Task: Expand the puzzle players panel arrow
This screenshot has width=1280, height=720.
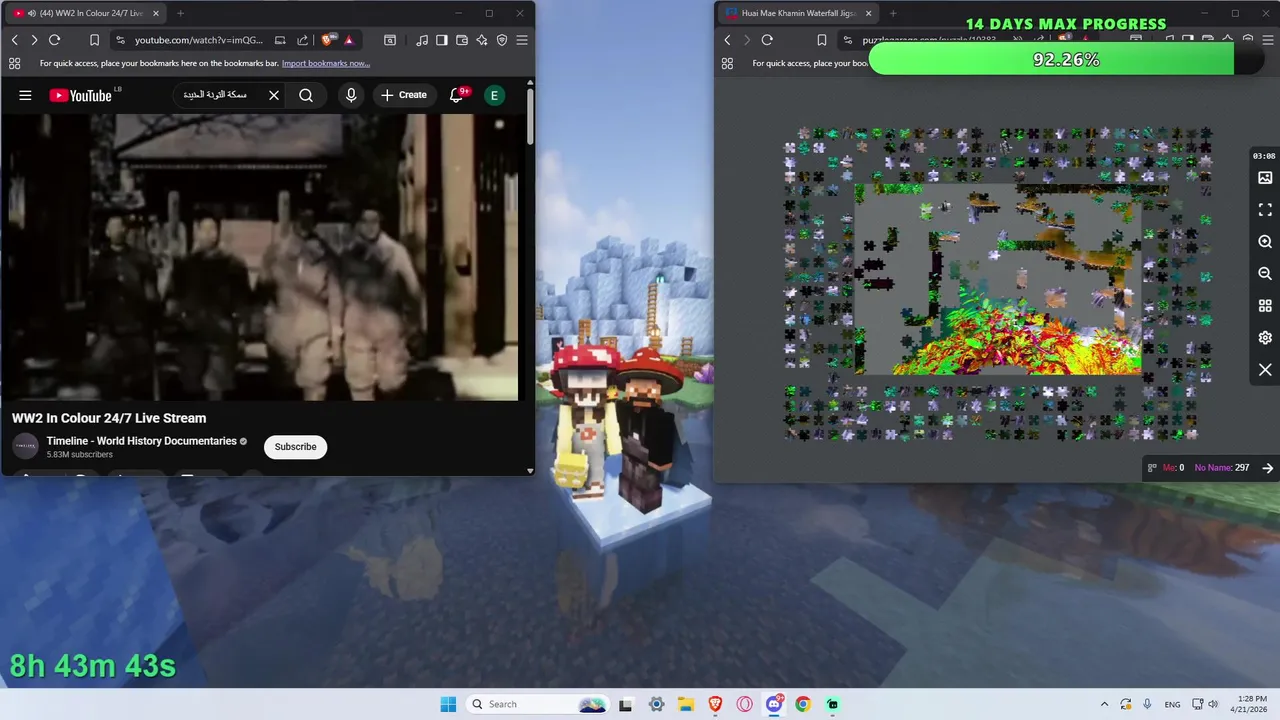Action: tap(1267, 468)
